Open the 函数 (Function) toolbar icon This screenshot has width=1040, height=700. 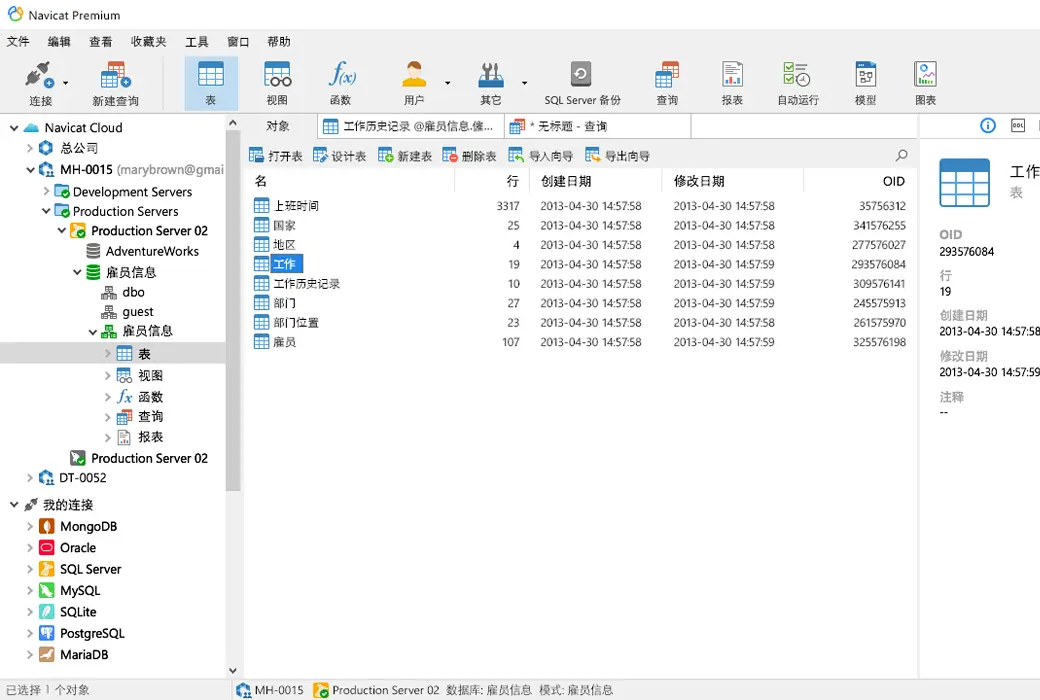click(341, 84)
